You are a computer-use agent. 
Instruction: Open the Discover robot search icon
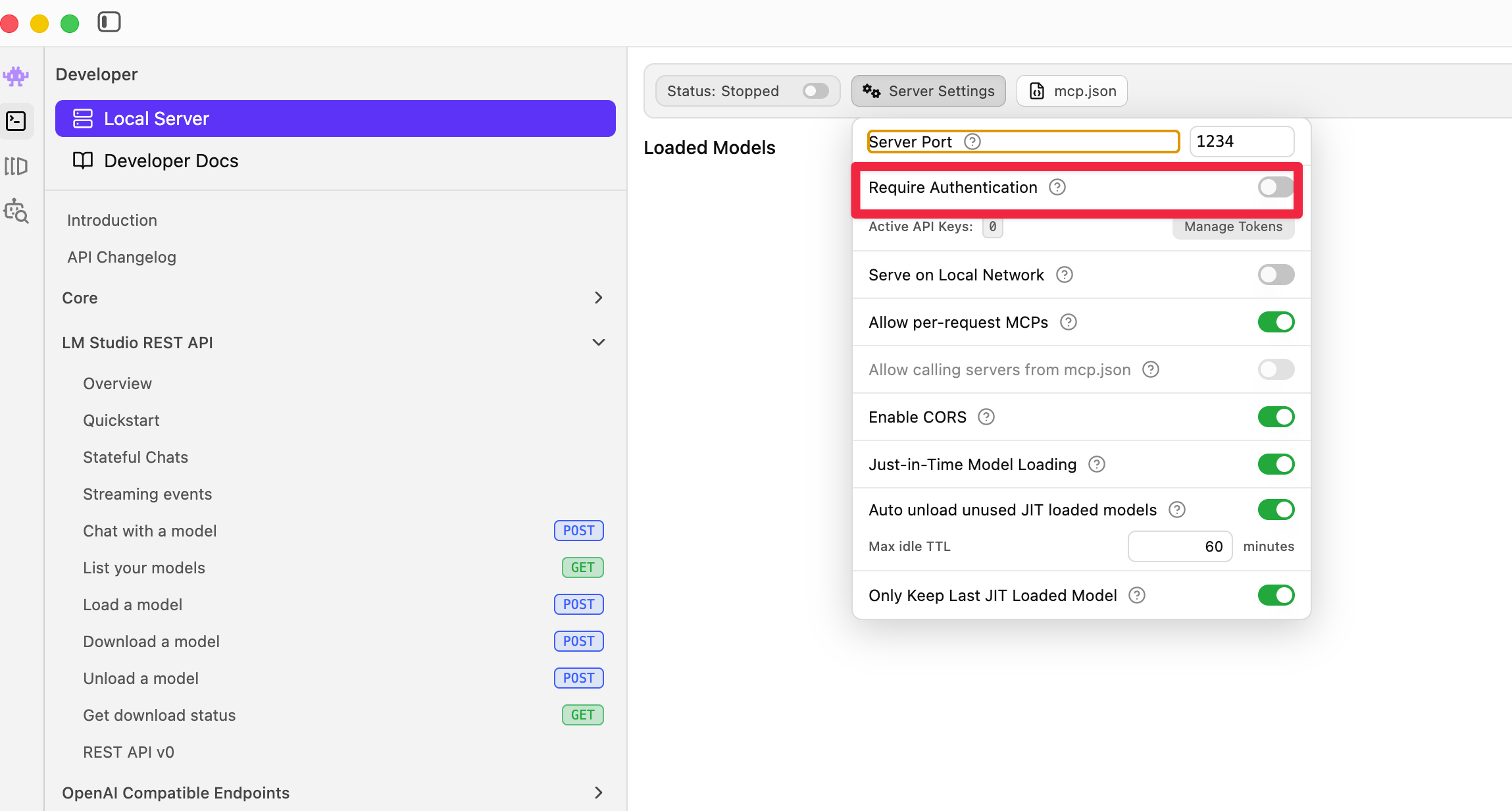click(16, 211)
